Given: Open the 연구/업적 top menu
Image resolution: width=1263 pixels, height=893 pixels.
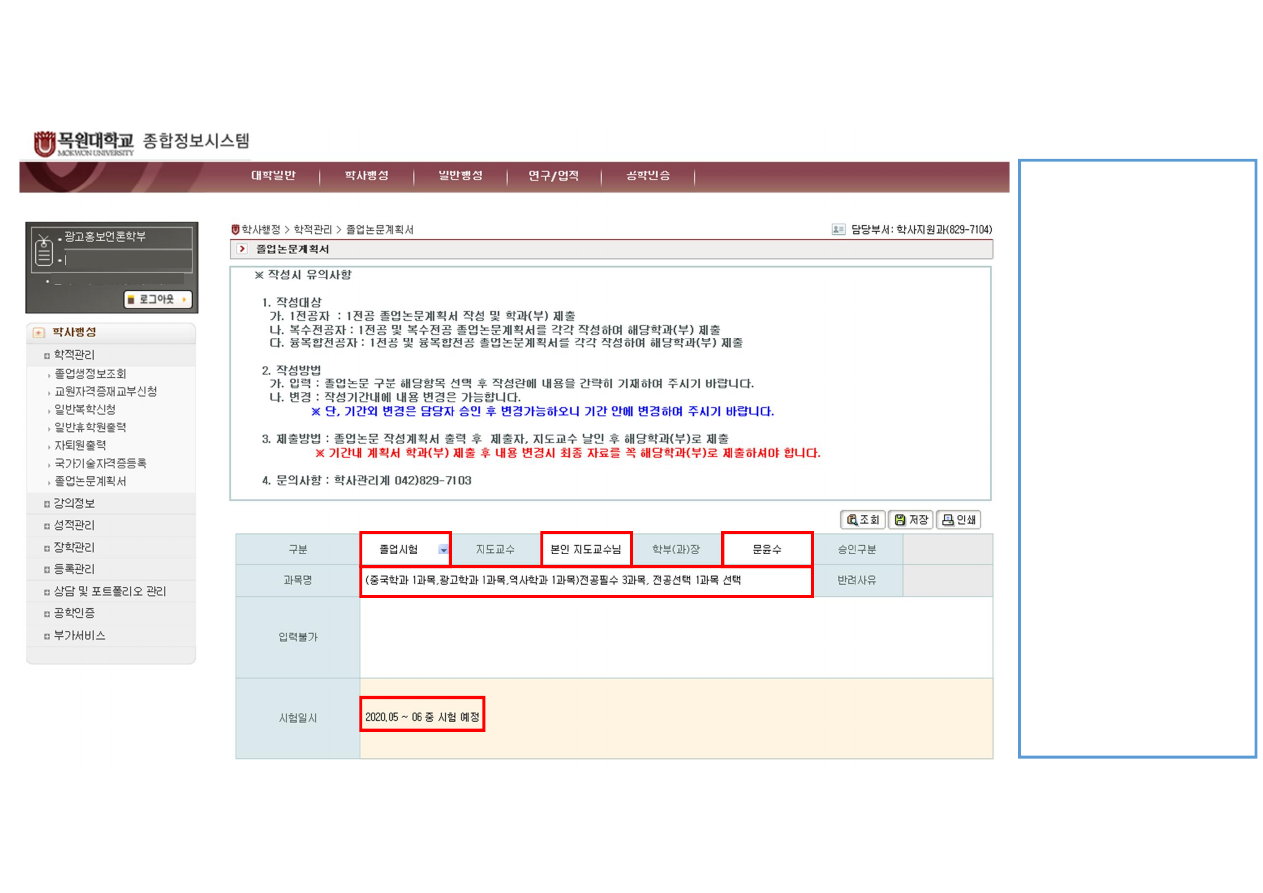Looking at the screenshot, I should coord(554,176).
